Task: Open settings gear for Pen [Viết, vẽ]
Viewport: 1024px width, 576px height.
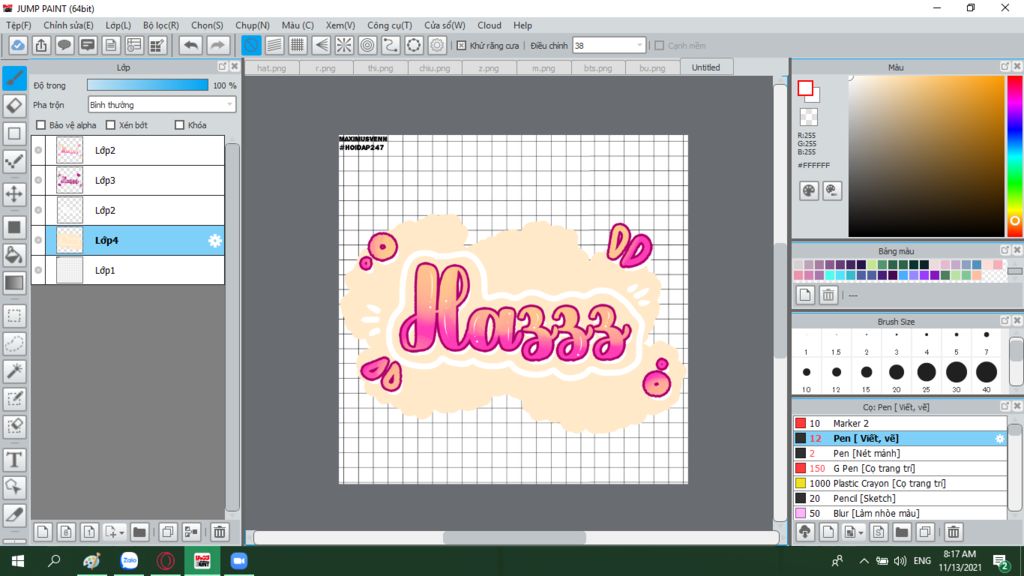Action: 1000,439
